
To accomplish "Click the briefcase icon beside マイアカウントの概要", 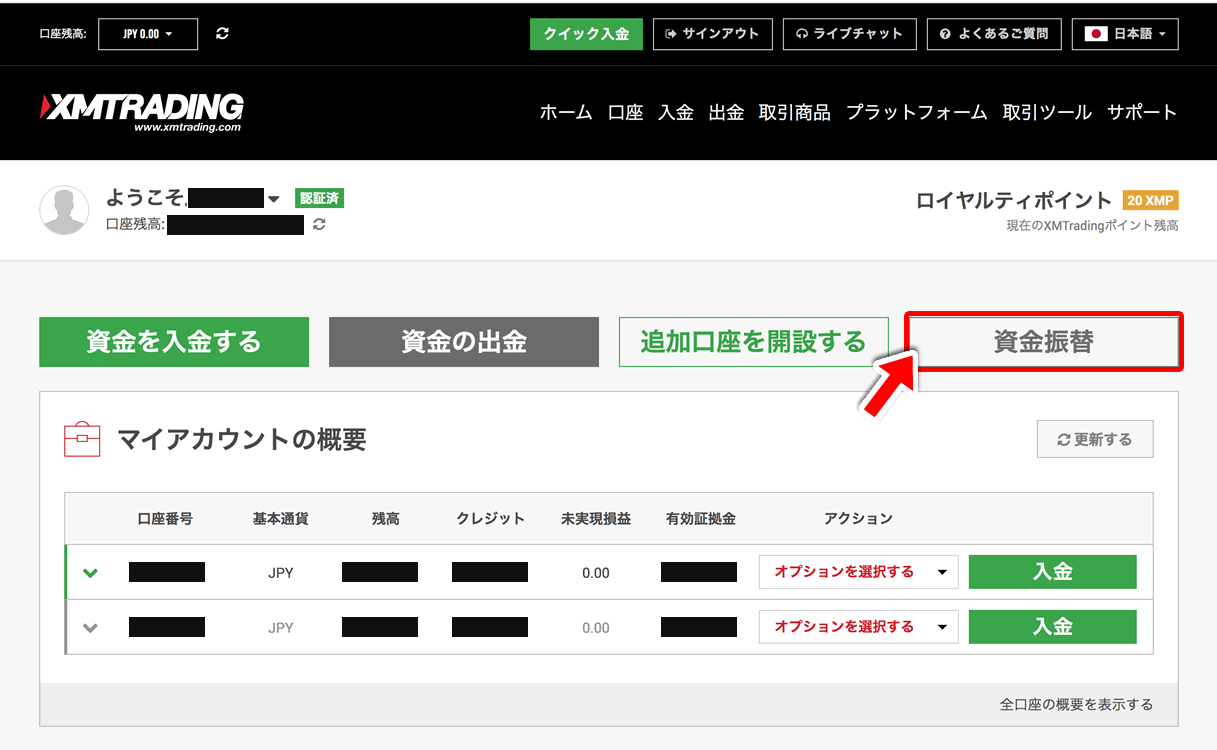I will 82,438.
